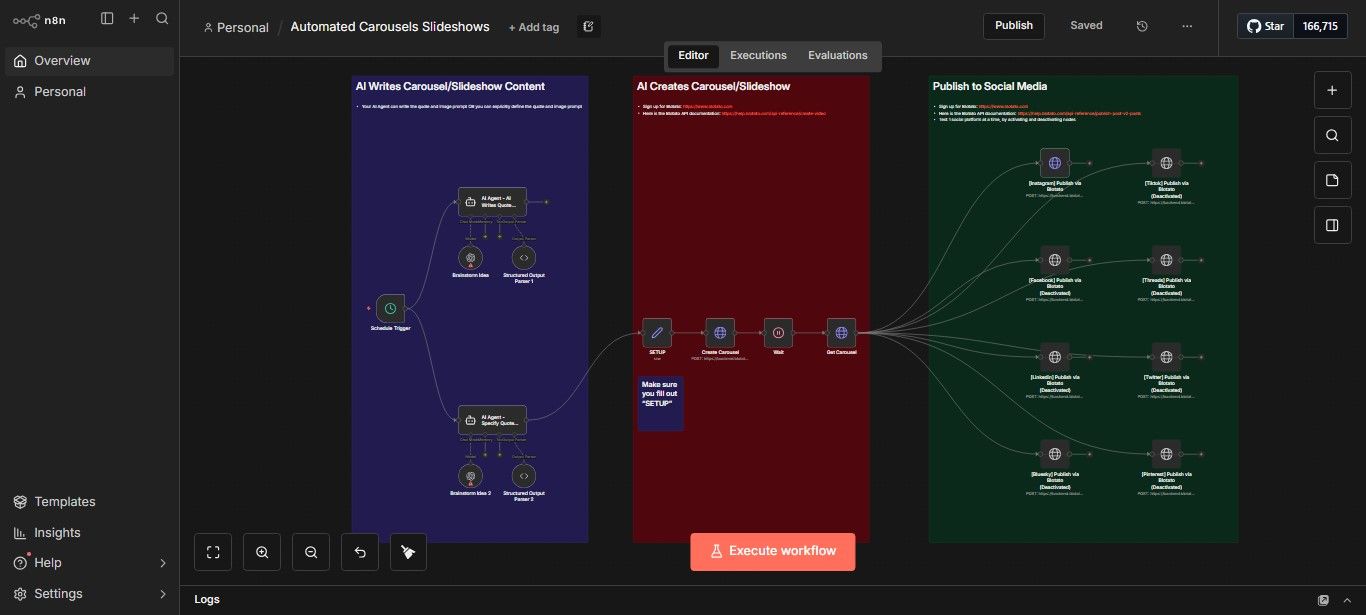Click the + Add tag link
1366x615 pixels.
point(534,27)
